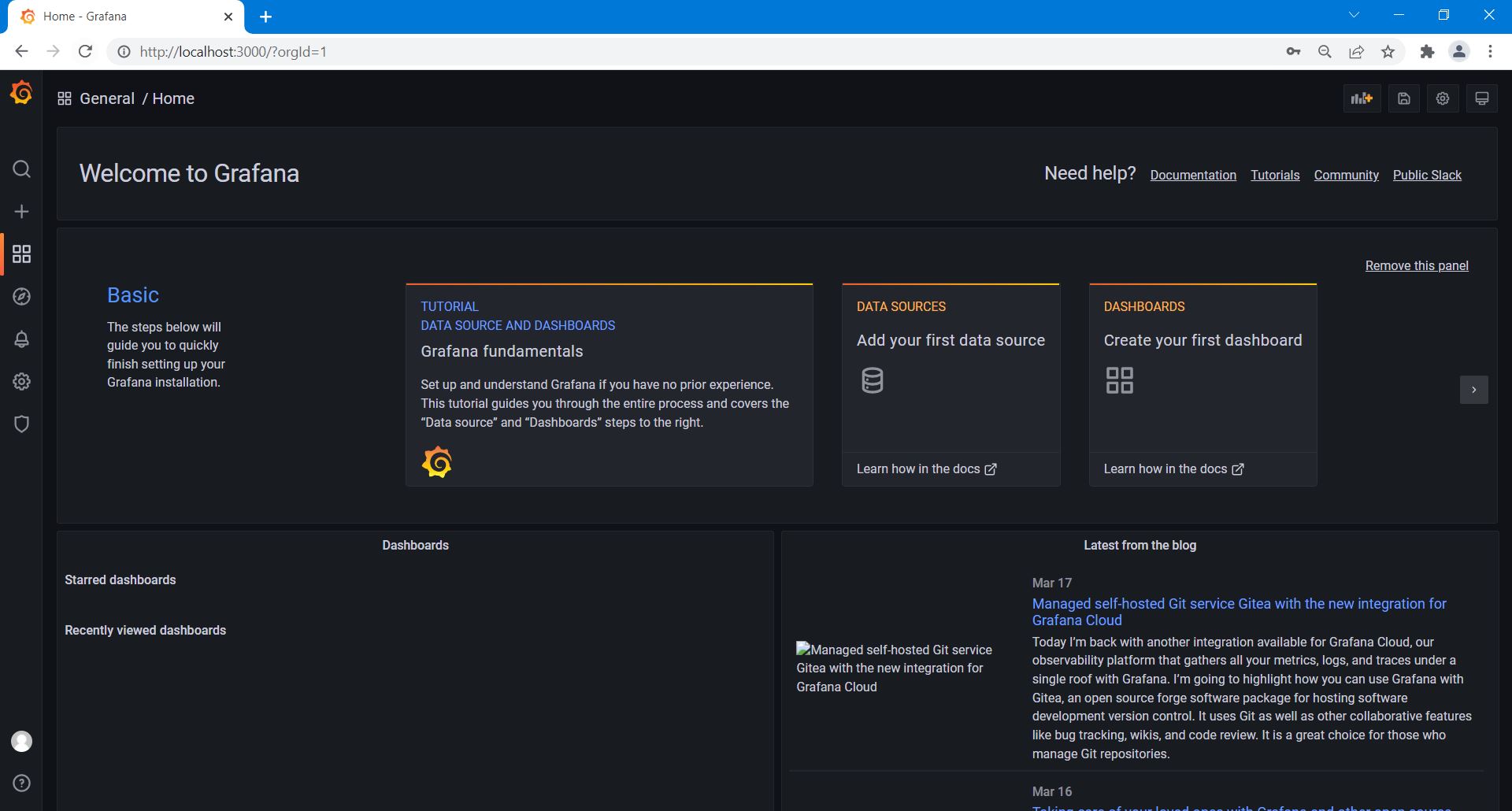
Task: Open the Alerting bell icon in sidebar
Action: (x=21, y=339)
